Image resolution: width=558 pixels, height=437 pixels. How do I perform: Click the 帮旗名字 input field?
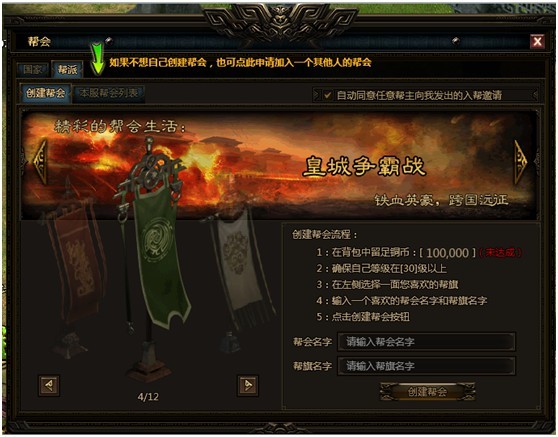[426, 366]
